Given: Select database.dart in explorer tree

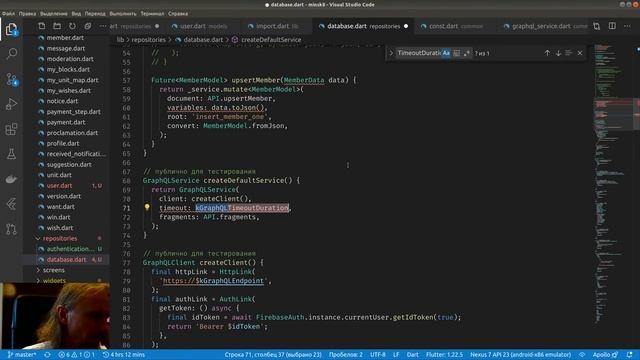Looking at the screenshot, I should (x=67, y=260).
